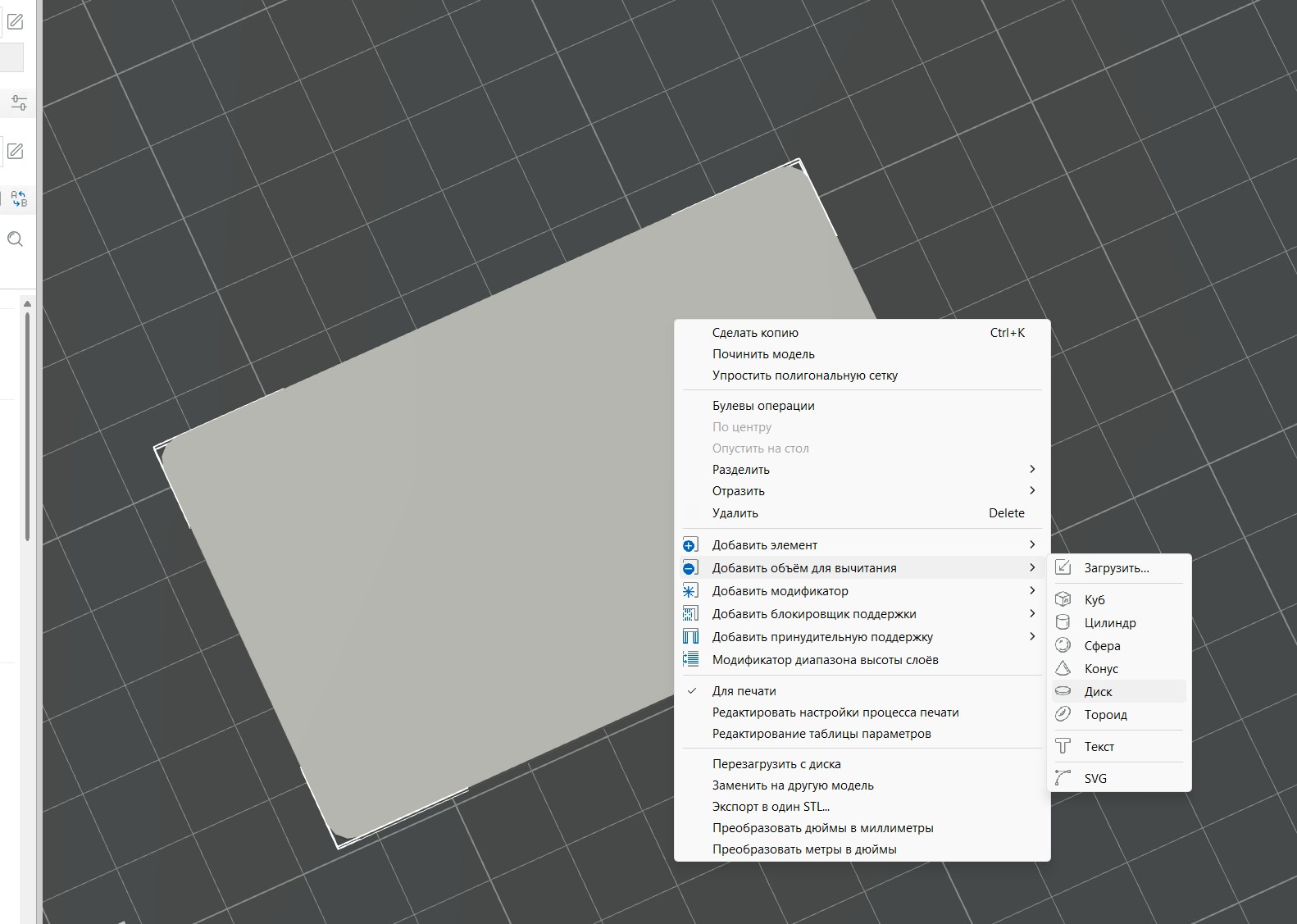Select the Cone (Конус) shape icon
Viewport: 1297px width, 924px height.
pyautogui.click(x=1063, y=668)
